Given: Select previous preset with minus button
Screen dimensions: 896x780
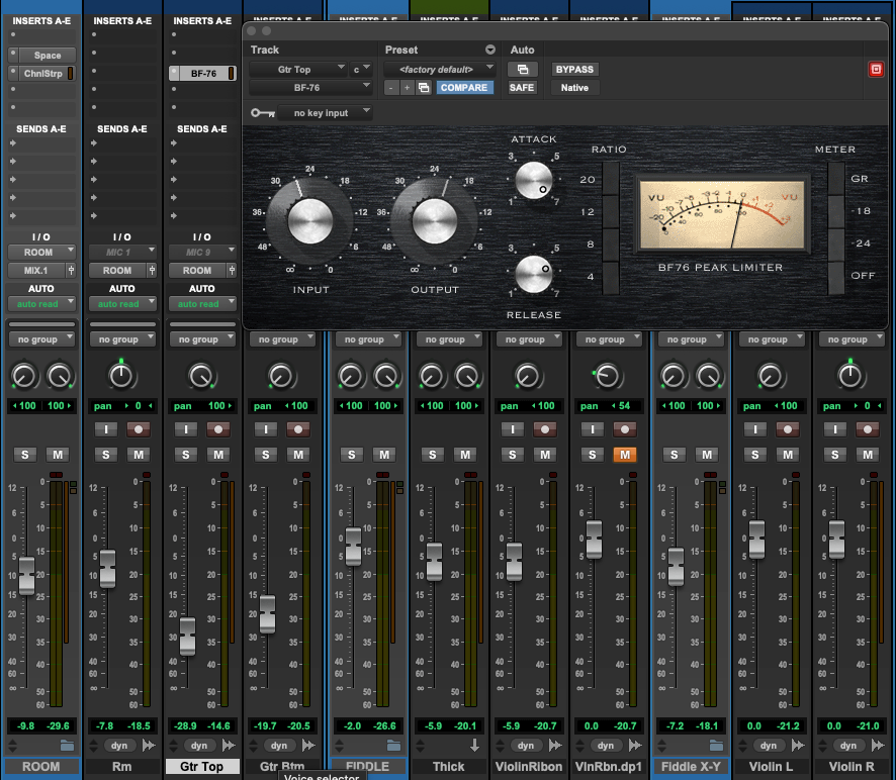Looking at the screenshot, I should [x=391, y=87].
